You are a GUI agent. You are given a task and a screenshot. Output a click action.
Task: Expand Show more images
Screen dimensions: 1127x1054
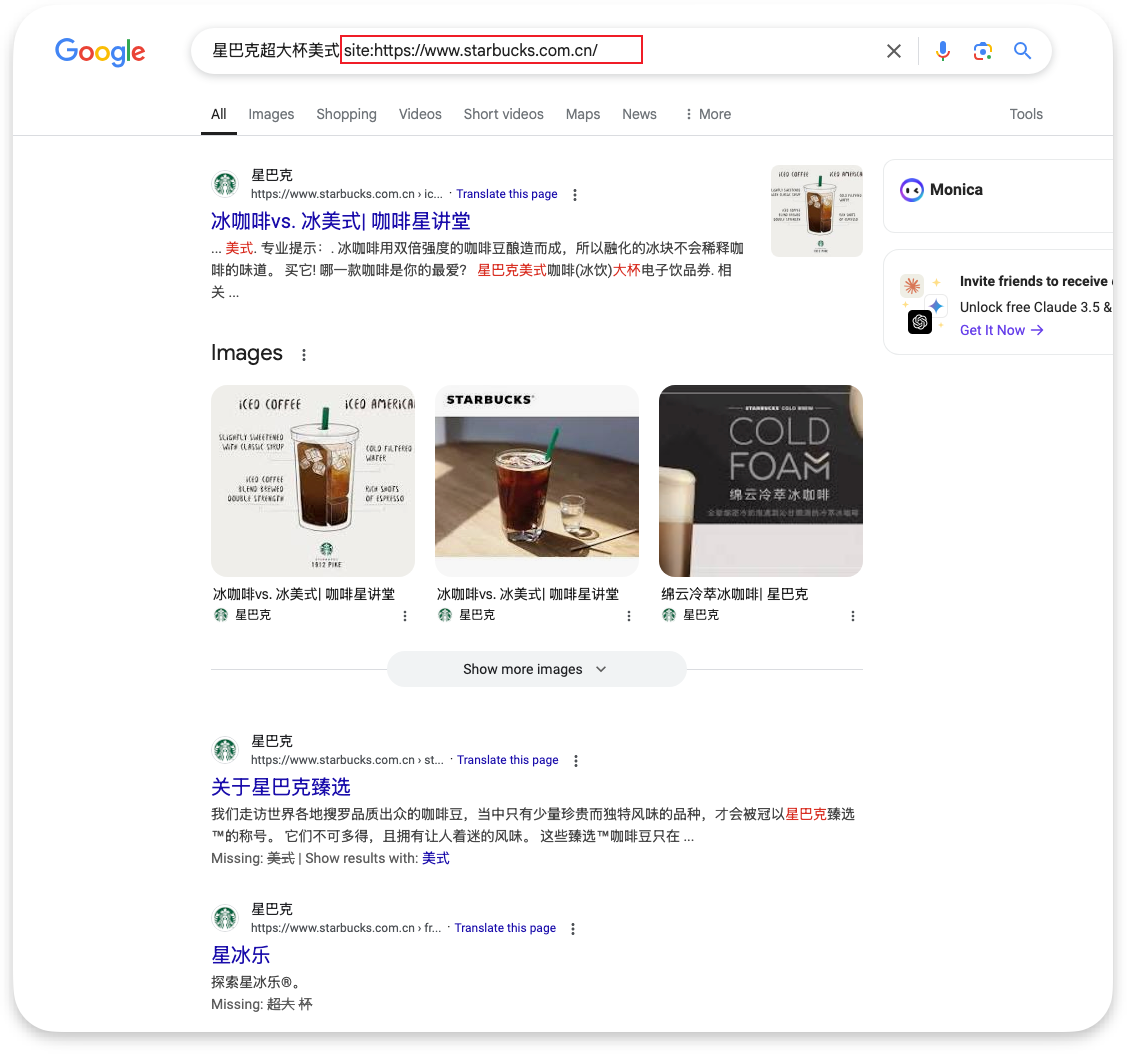coord(536,669)
